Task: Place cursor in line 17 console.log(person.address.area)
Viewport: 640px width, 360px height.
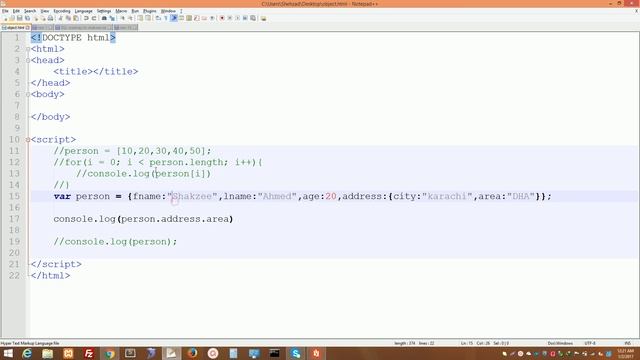Action: [143, 219]
